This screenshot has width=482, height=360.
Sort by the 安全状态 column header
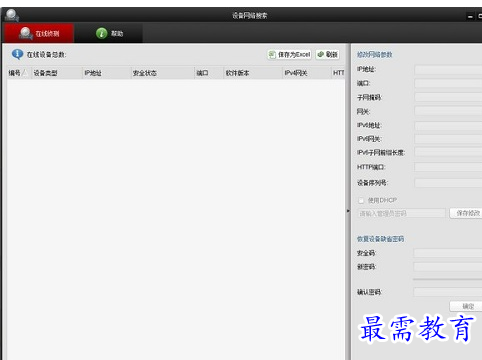tap(162, 73)
